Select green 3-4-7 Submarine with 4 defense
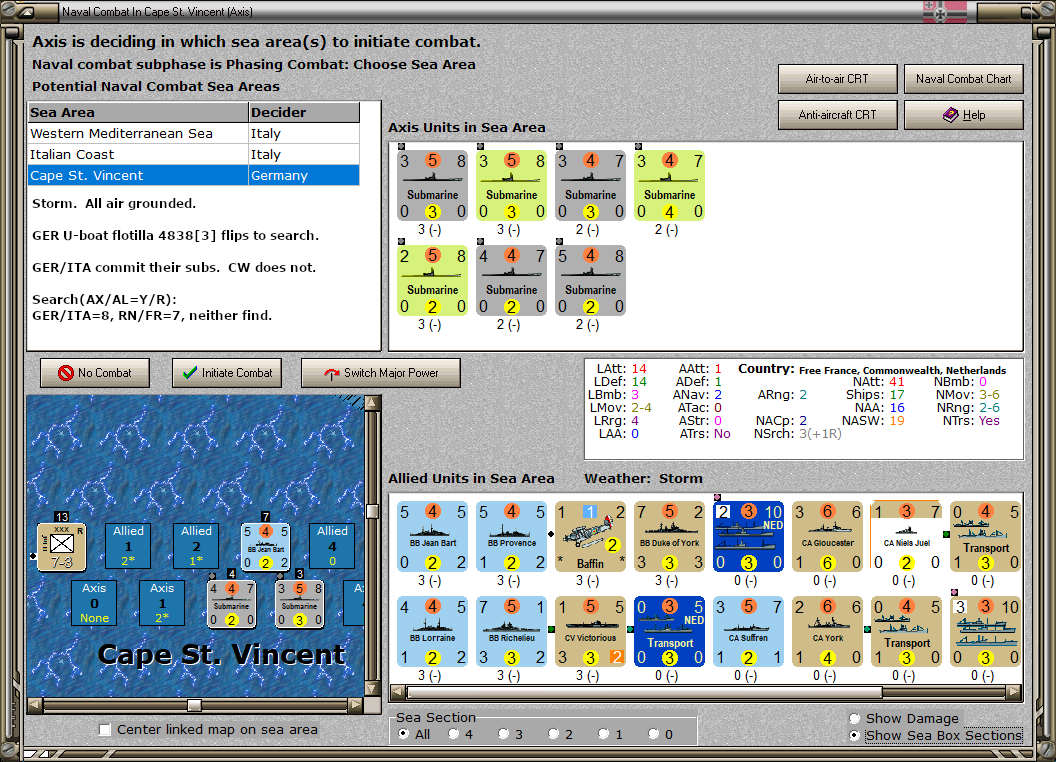 (669, 185)
